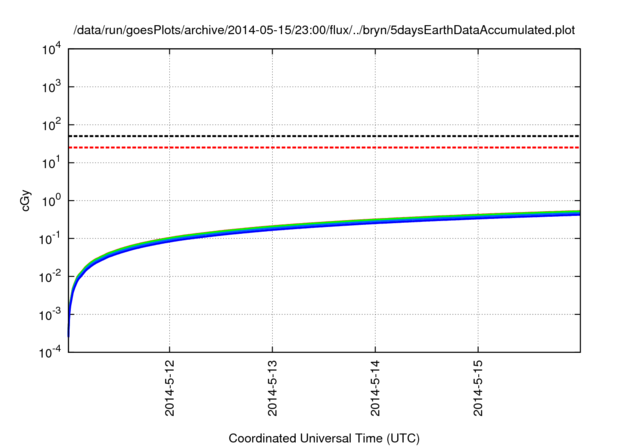The height and width of the screenshot is (448, 640).
Task: Click the 10^3 y-axis tick label
Action: point(51,87)
